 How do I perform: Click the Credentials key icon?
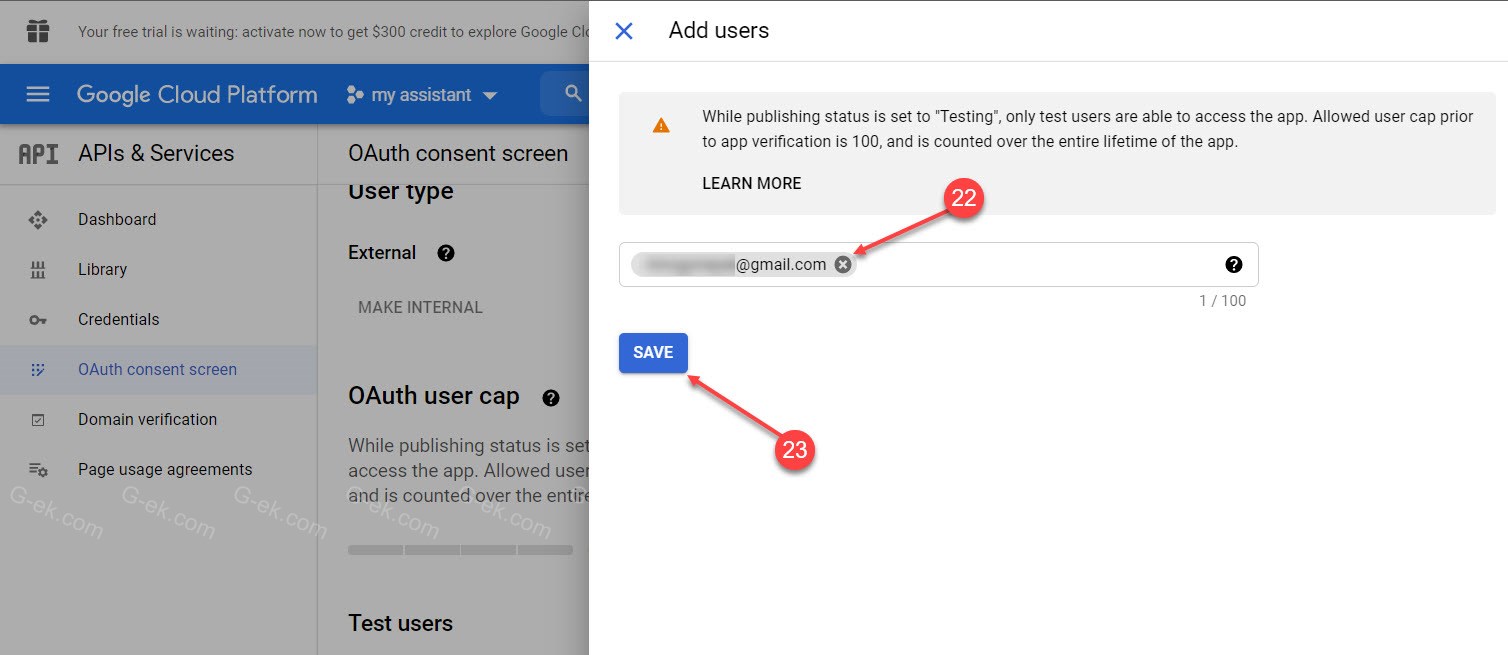[x=38, y=319]
